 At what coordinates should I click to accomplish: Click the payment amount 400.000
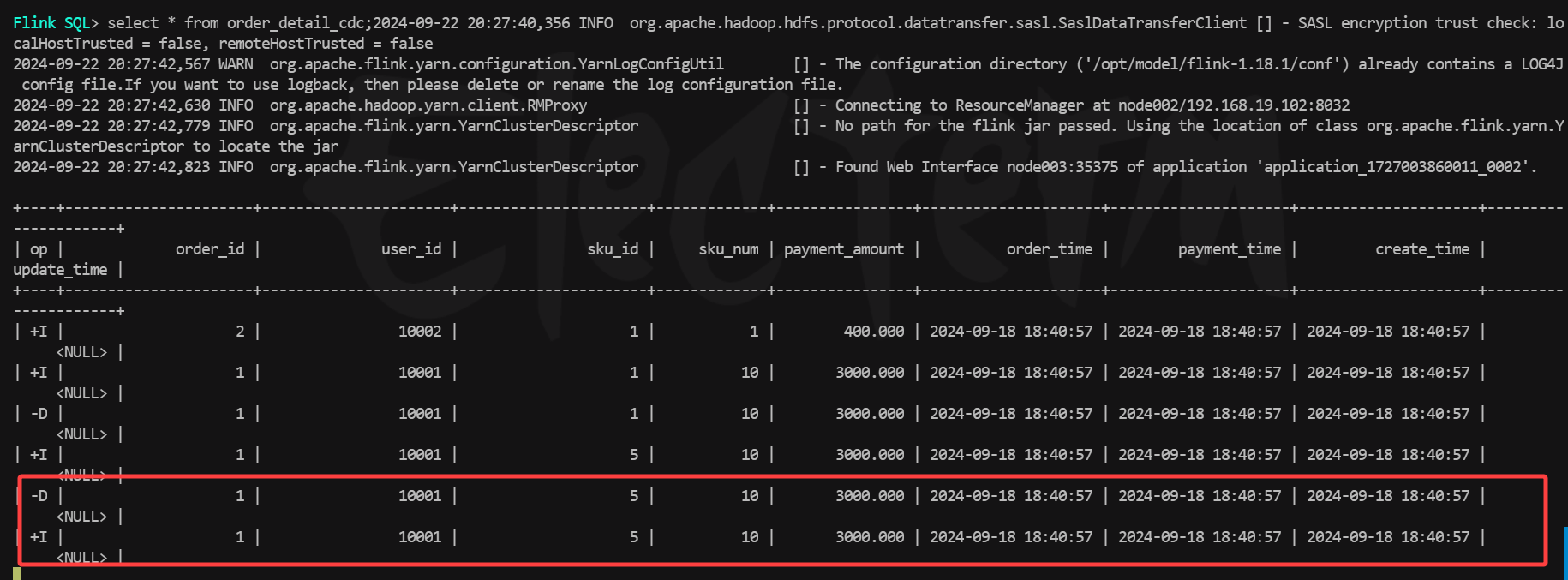click(874, 332)
